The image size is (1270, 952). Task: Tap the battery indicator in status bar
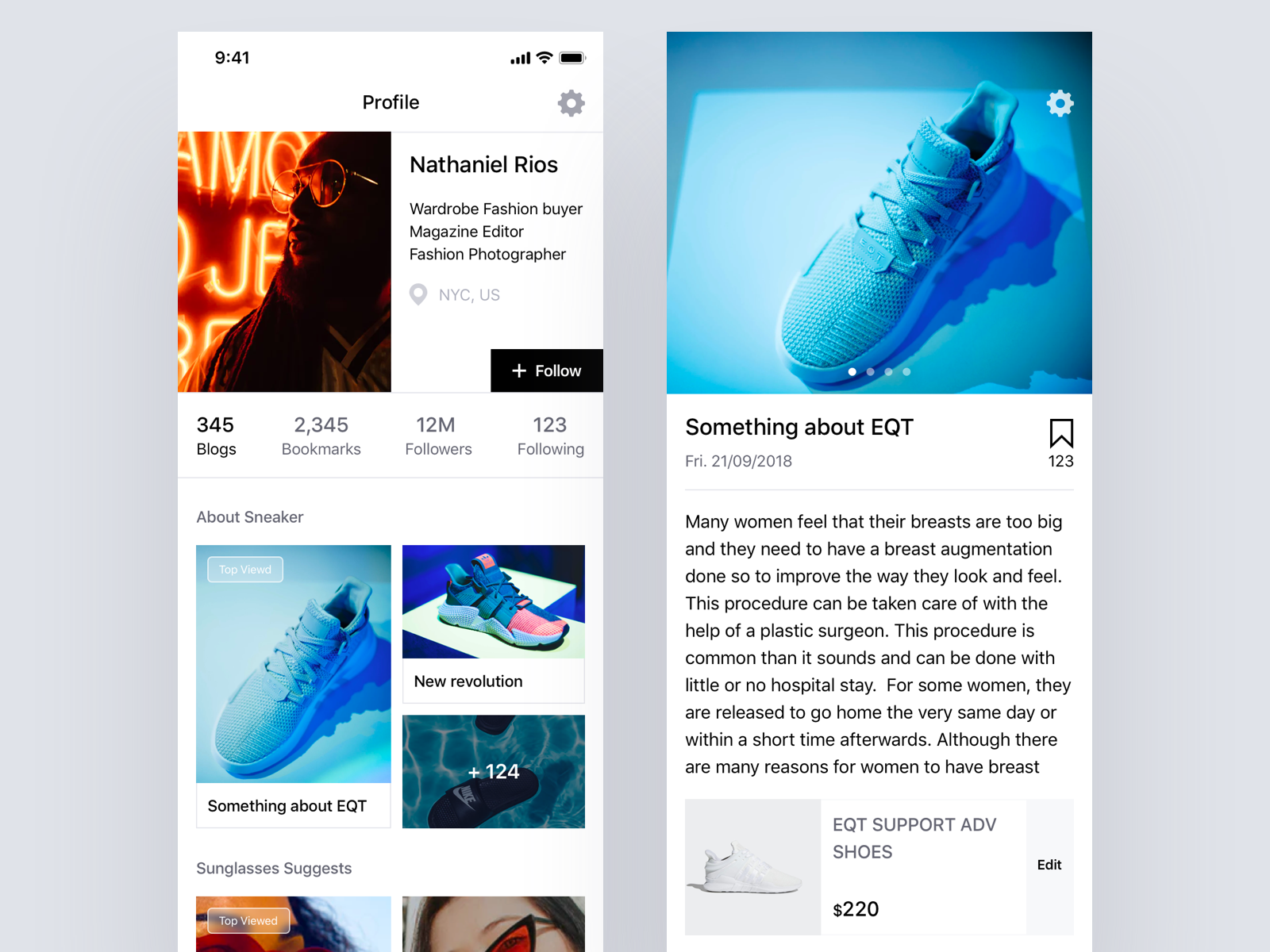(x=572, y=58)
